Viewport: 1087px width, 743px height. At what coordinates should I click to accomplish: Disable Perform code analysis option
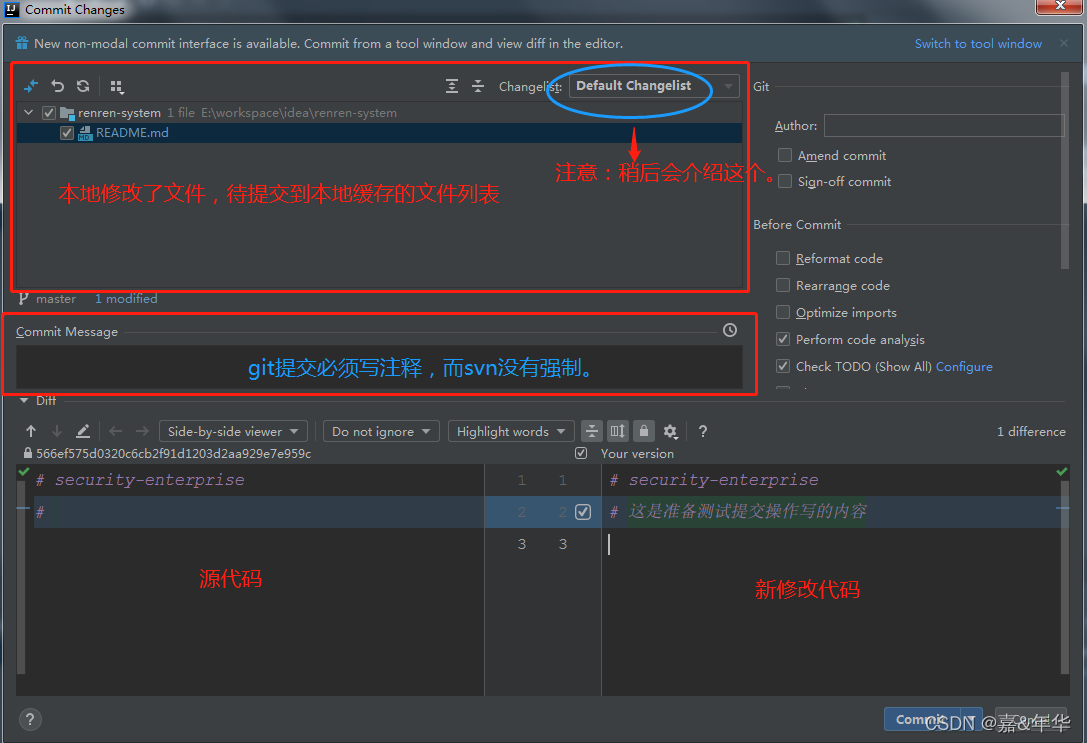[x=783, y=339]
